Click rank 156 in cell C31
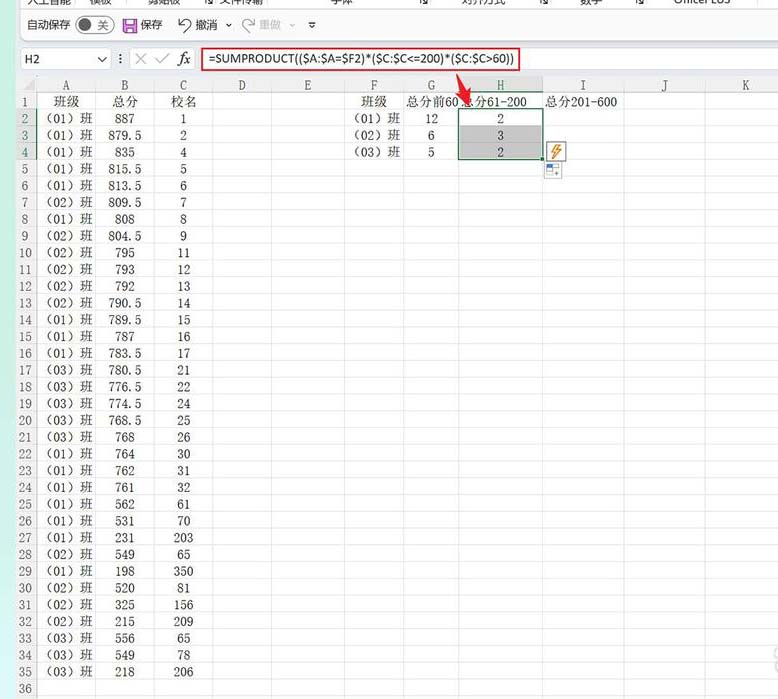Image resolution: width=778 pixels, height=699 pixels. (x=183, y=605)
